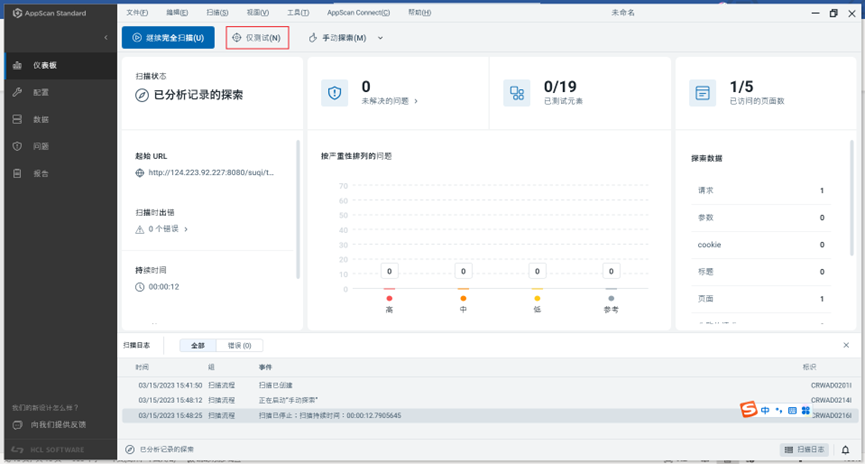This screenshot has width=865, height=464.
Task: Open the 帮助(H) menu
Action: [x=419, y=13]
